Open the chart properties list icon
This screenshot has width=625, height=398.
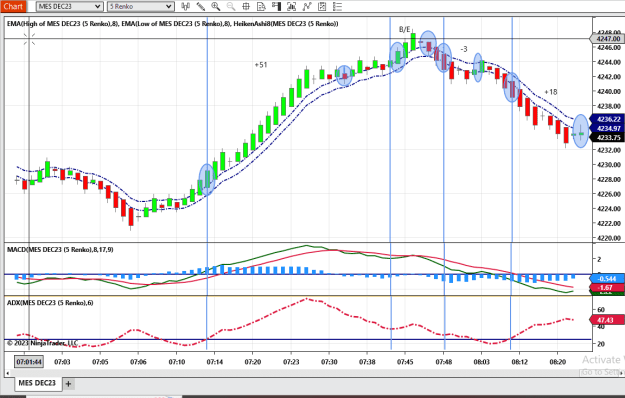pyautogui.click(x=337, y=6)
